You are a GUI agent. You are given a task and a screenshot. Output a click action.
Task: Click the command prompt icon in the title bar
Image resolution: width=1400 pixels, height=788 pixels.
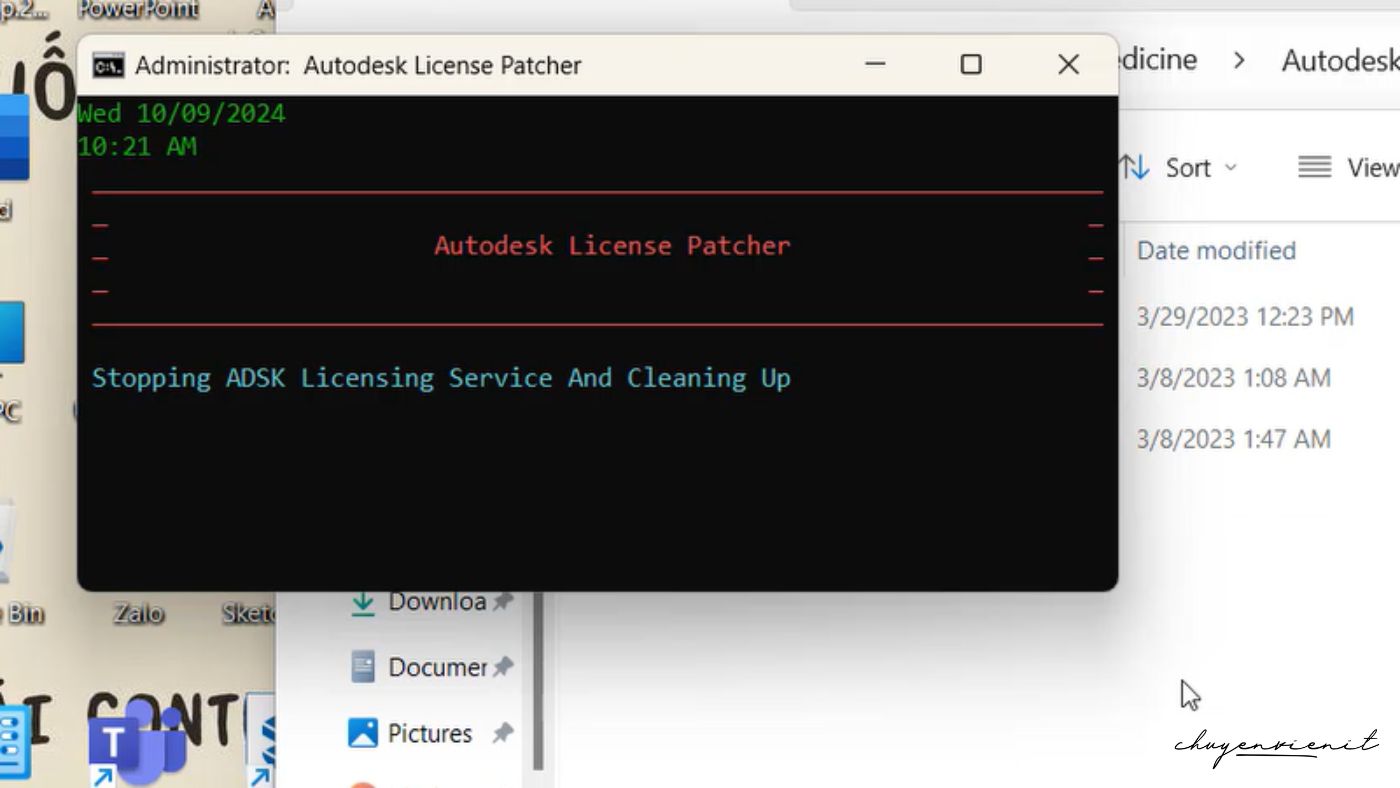[x=108, y=66]
